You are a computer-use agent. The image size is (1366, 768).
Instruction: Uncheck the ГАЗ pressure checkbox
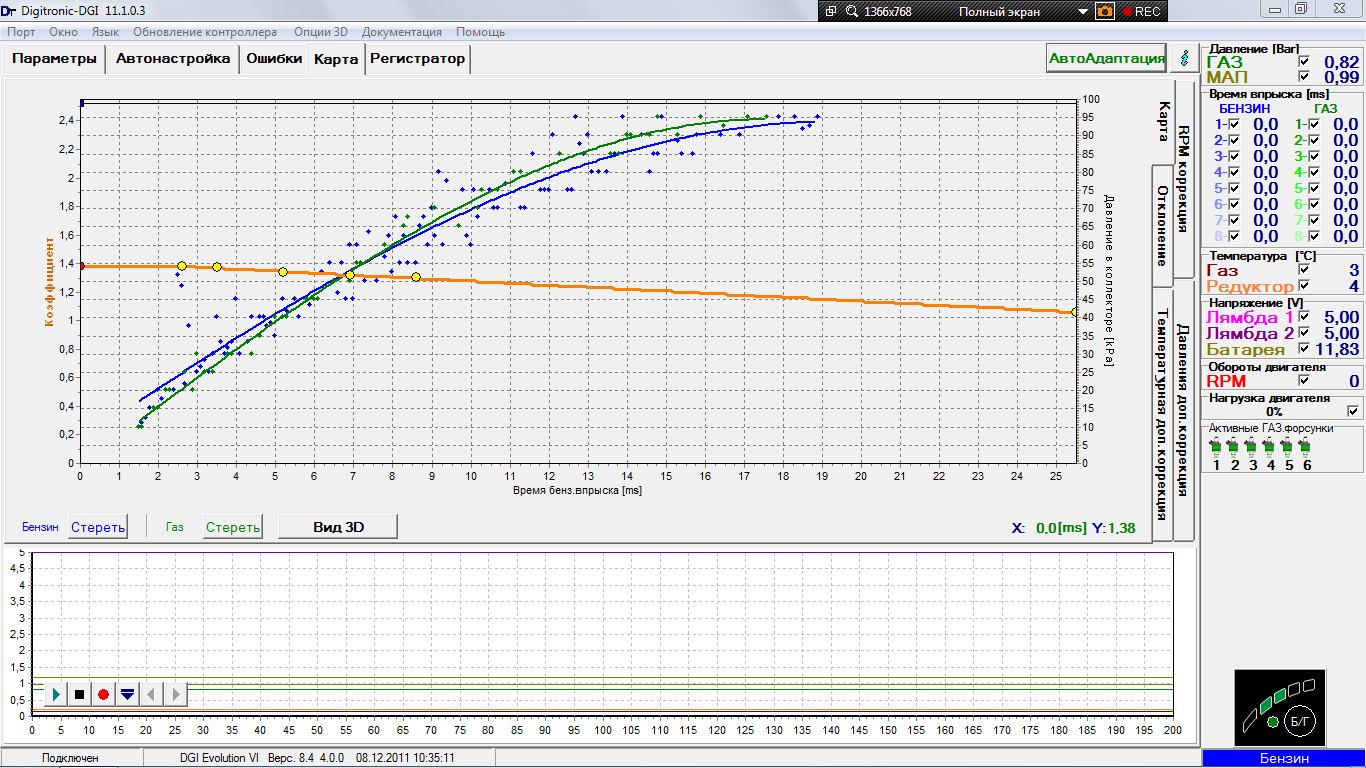(x=1303, y=62)
